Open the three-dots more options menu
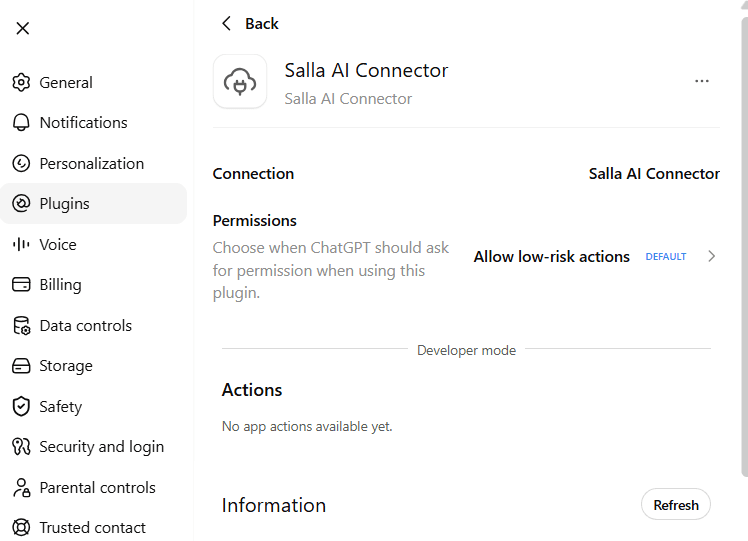Viewport: 748px width, 541px height. (702, 81)
